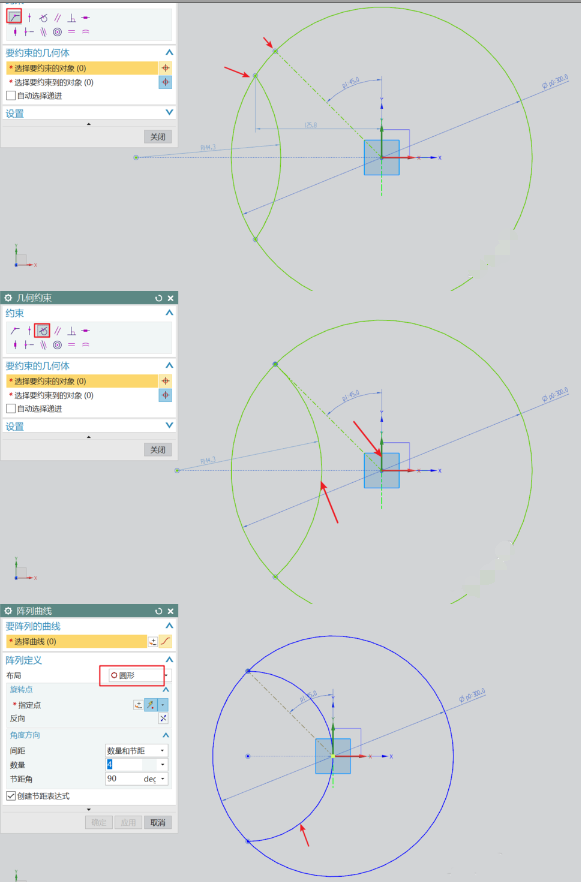Select the red-boxed coincident constraint icon

pyautogui.click(x=15, y=16)
